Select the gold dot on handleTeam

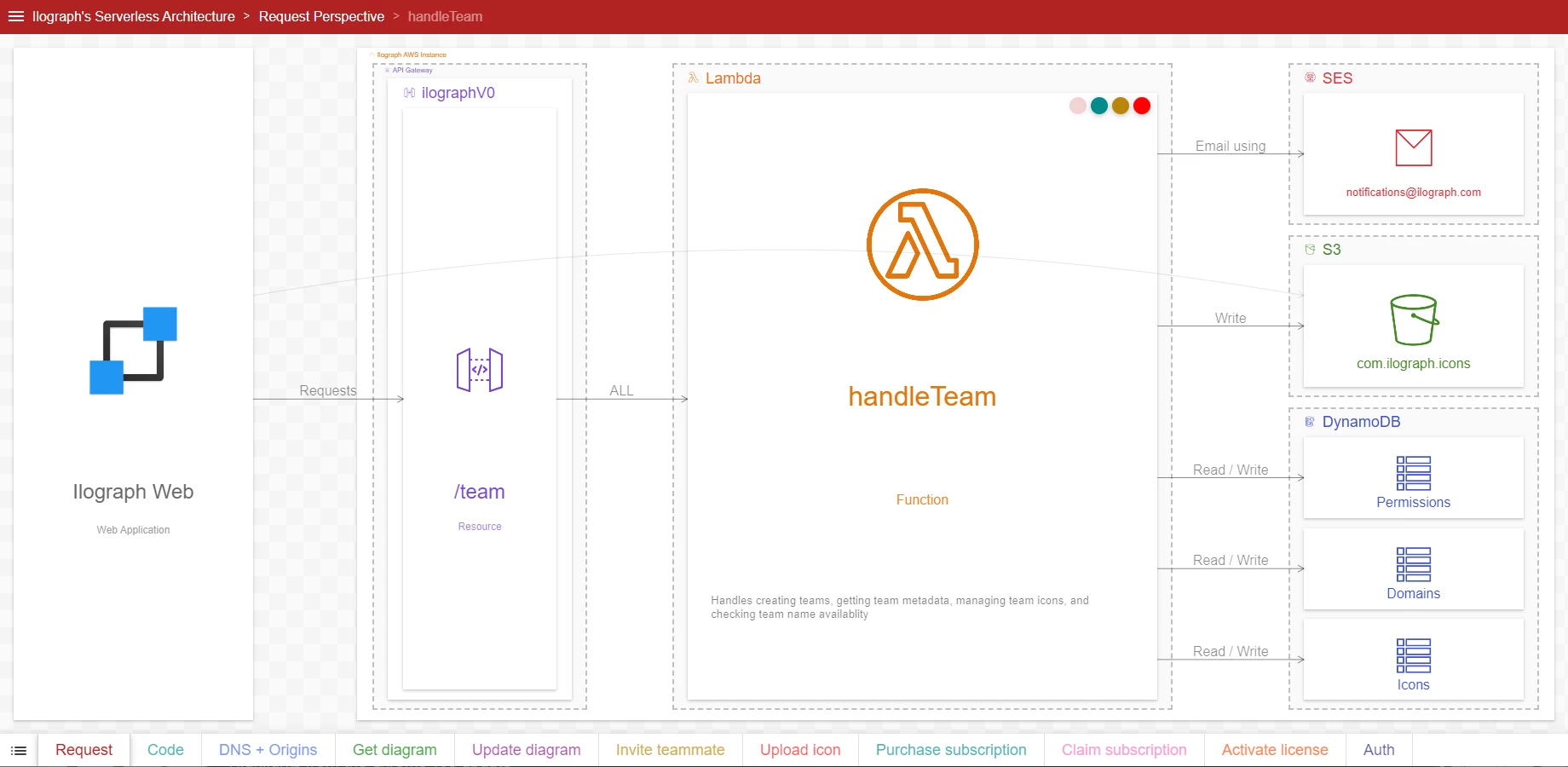[x=1121, y=106]
